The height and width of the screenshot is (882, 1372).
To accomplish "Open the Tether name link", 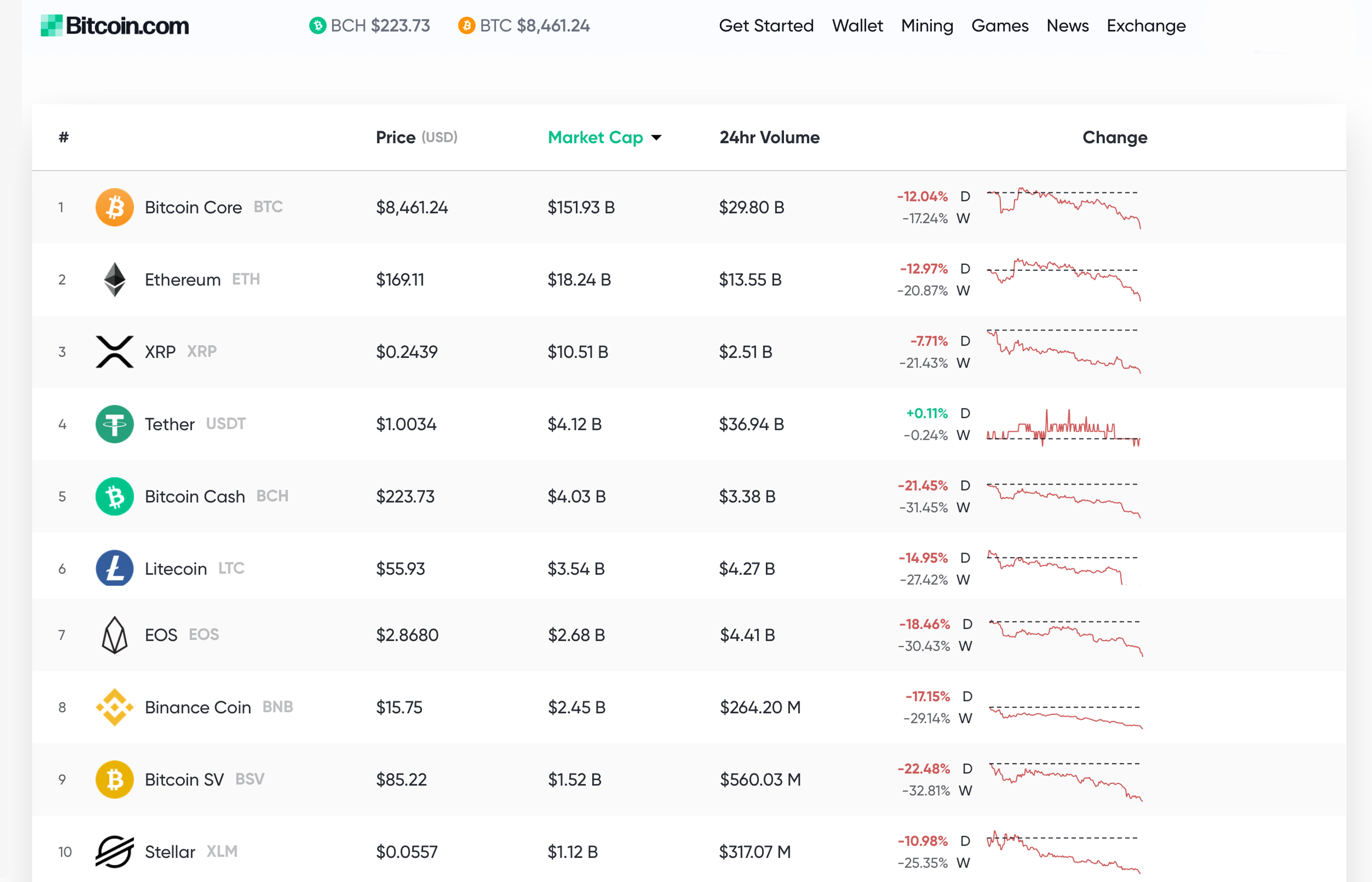I will 170,424.
